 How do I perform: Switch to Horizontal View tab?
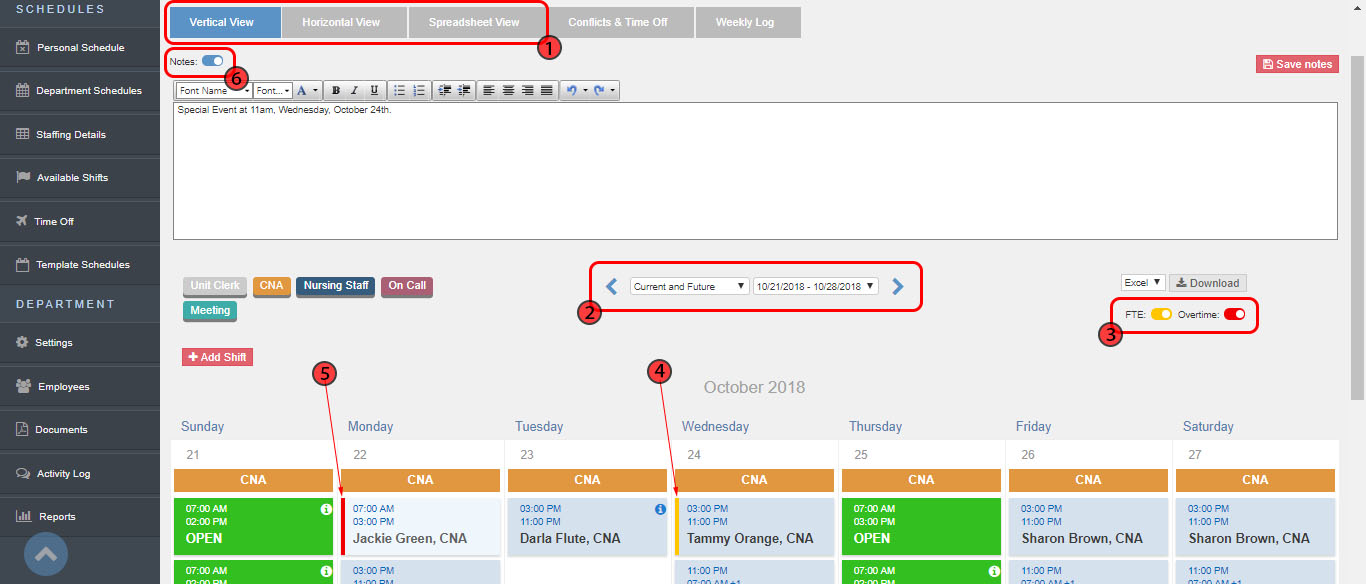coord(341,22)
